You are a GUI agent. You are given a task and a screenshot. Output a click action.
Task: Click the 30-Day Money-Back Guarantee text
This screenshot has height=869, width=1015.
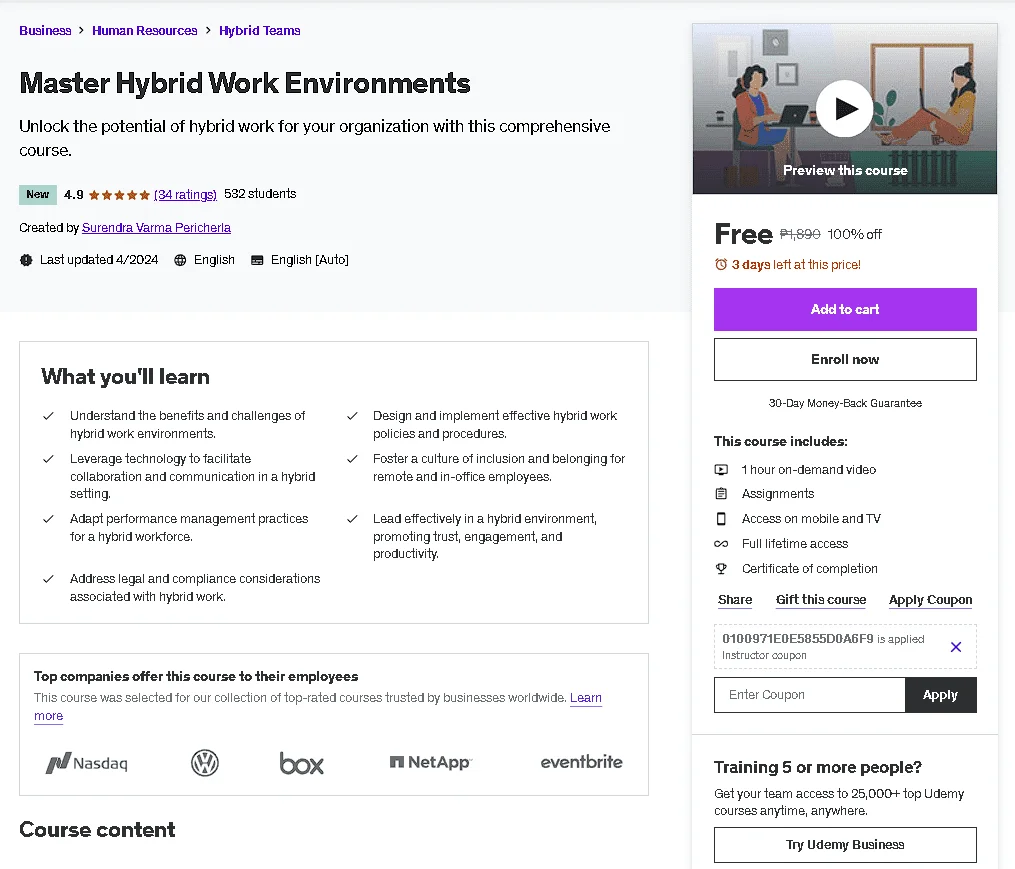(x=845, y=403)
